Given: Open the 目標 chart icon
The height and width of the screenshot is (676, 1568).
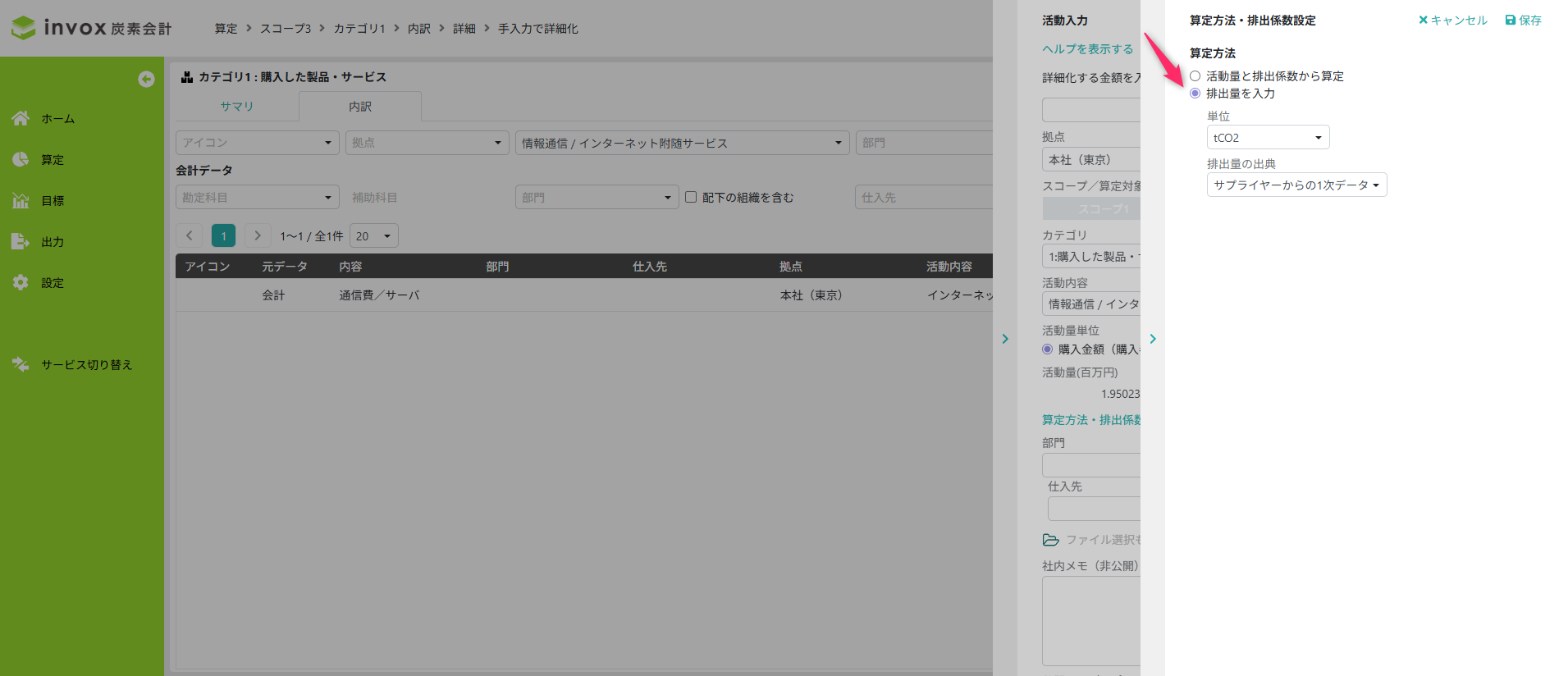Looking at the screenshot, I should (21, 200).
